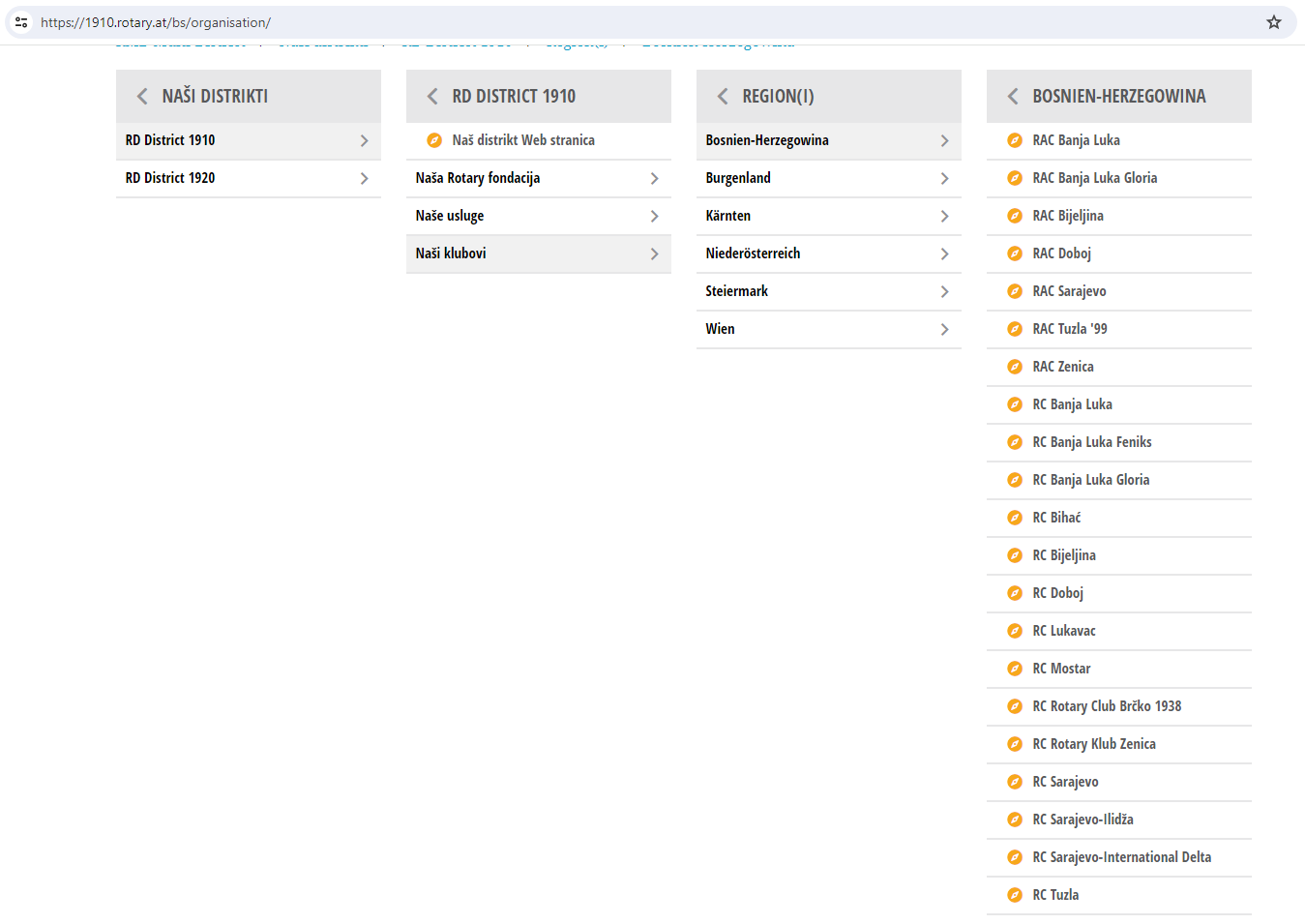The width and height of the screenshot is (1305, 924).
Task: Click the orange icon beside Naš distrikt Web stranica
Action: pyautogui.click(x=434, y=140)
